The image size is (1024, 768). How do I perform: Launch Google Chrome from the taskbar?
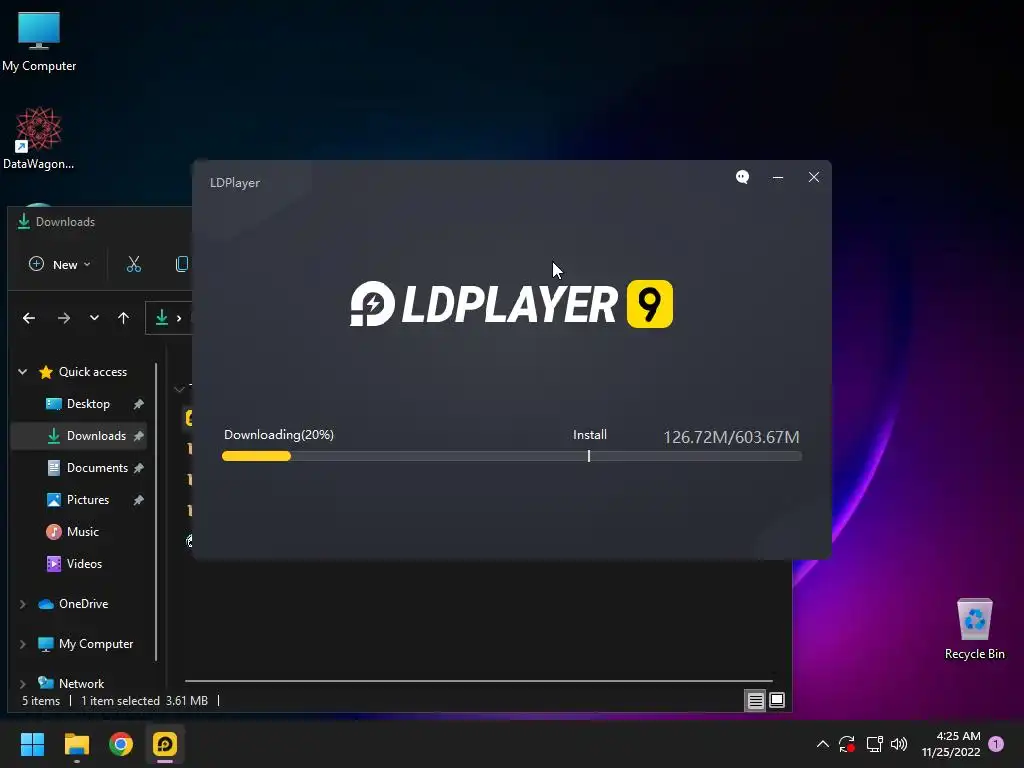pyautogui.click(x=121, y=744)
